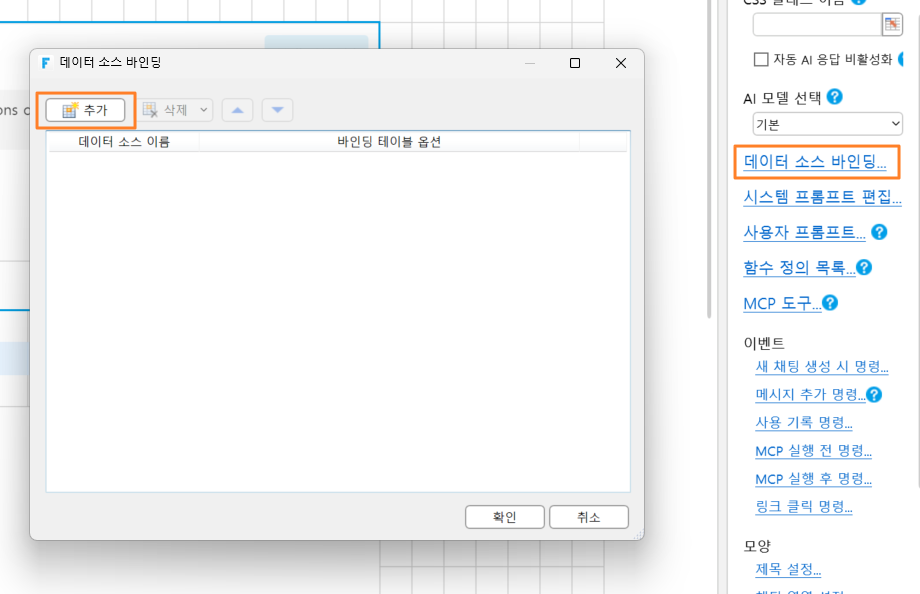Click the help icon beside 사용자 프롬프트
Viewport: 920px width, 594px height.
(x=879, y=232)
